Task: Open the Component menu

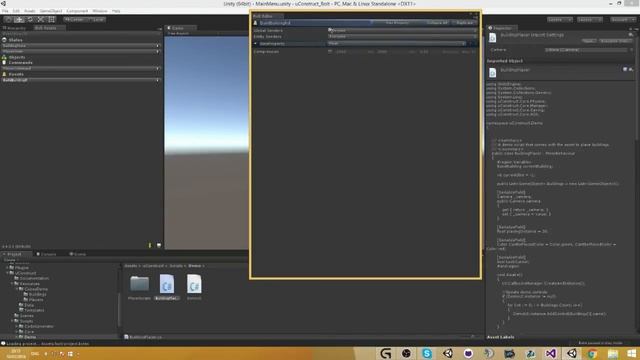Action: 77,11
